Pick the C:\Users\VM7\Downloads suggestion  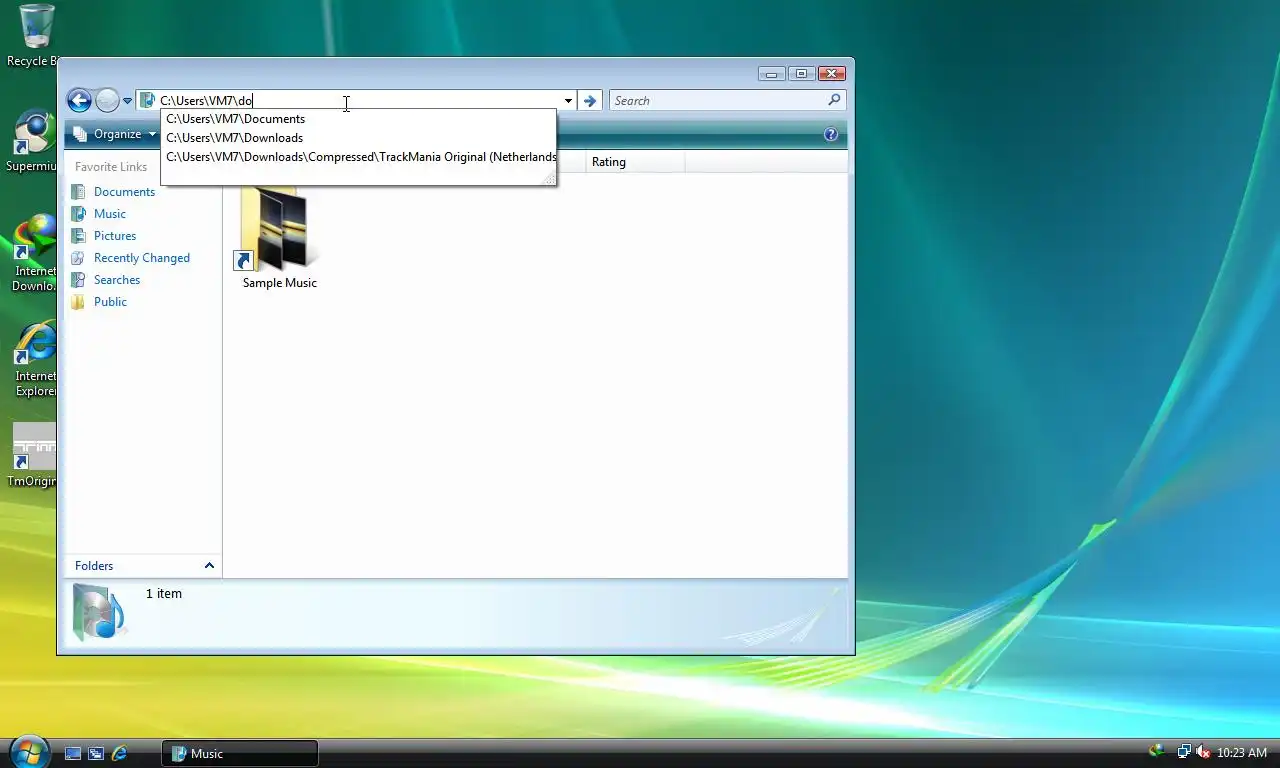358,138
